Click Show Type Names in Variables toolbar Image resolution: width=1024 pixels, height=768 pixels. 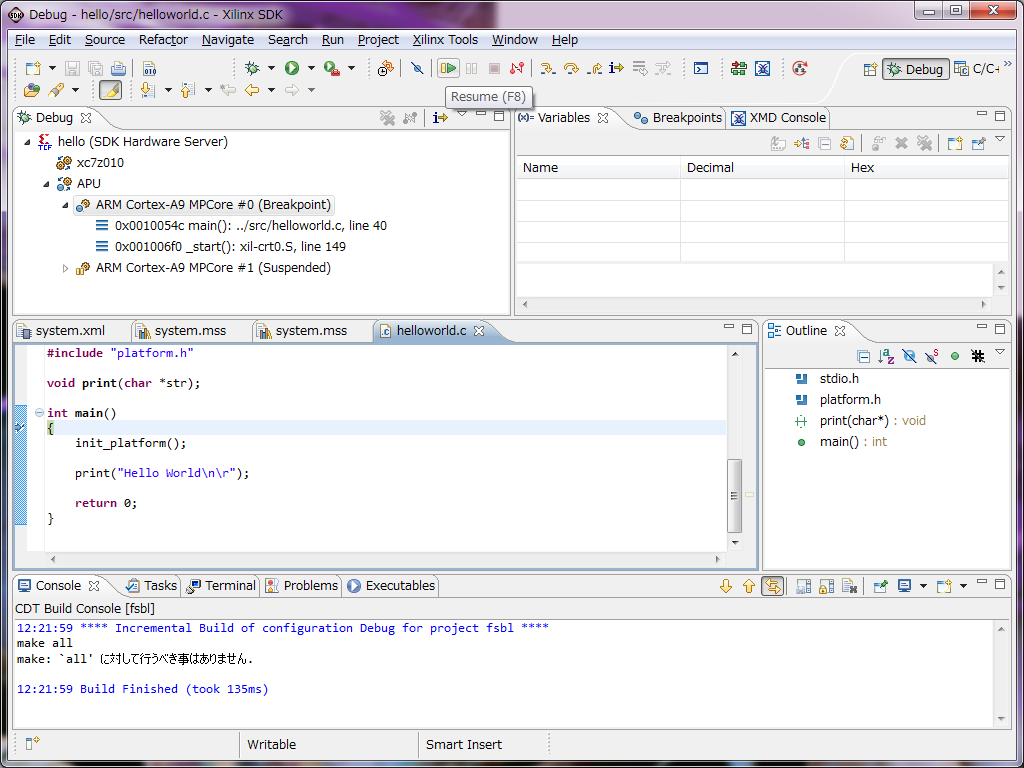point(778,143)
